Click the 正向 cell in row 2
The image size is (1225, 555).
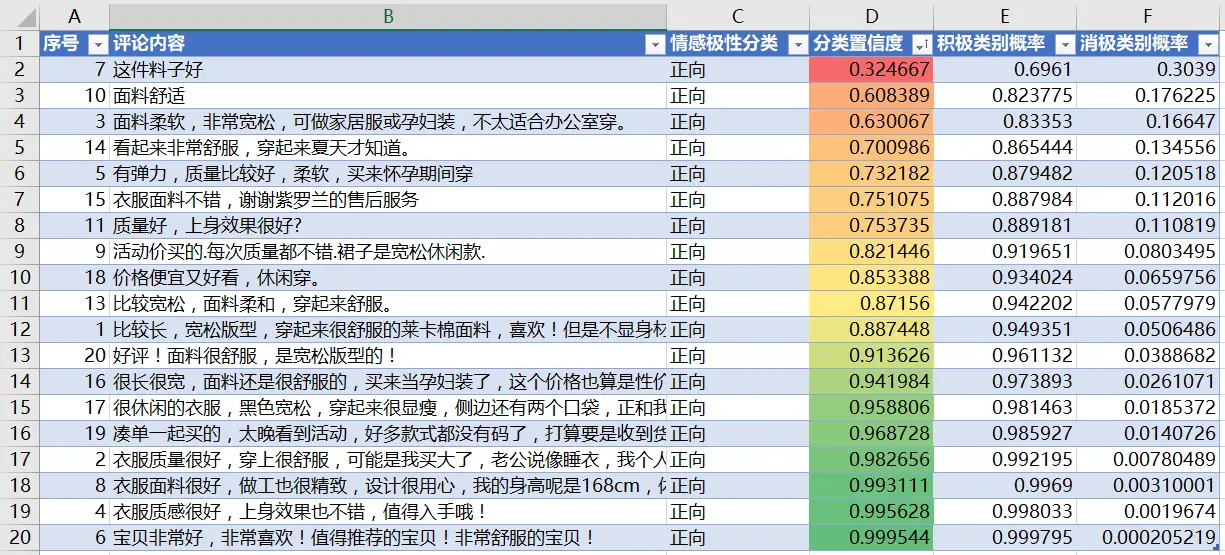738,70
